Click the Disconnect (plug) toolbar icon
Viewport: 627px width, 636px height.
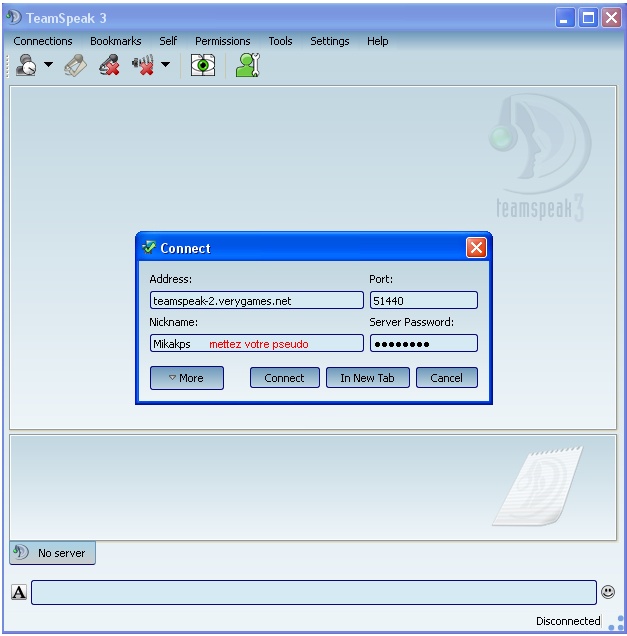tap(75, 65)
